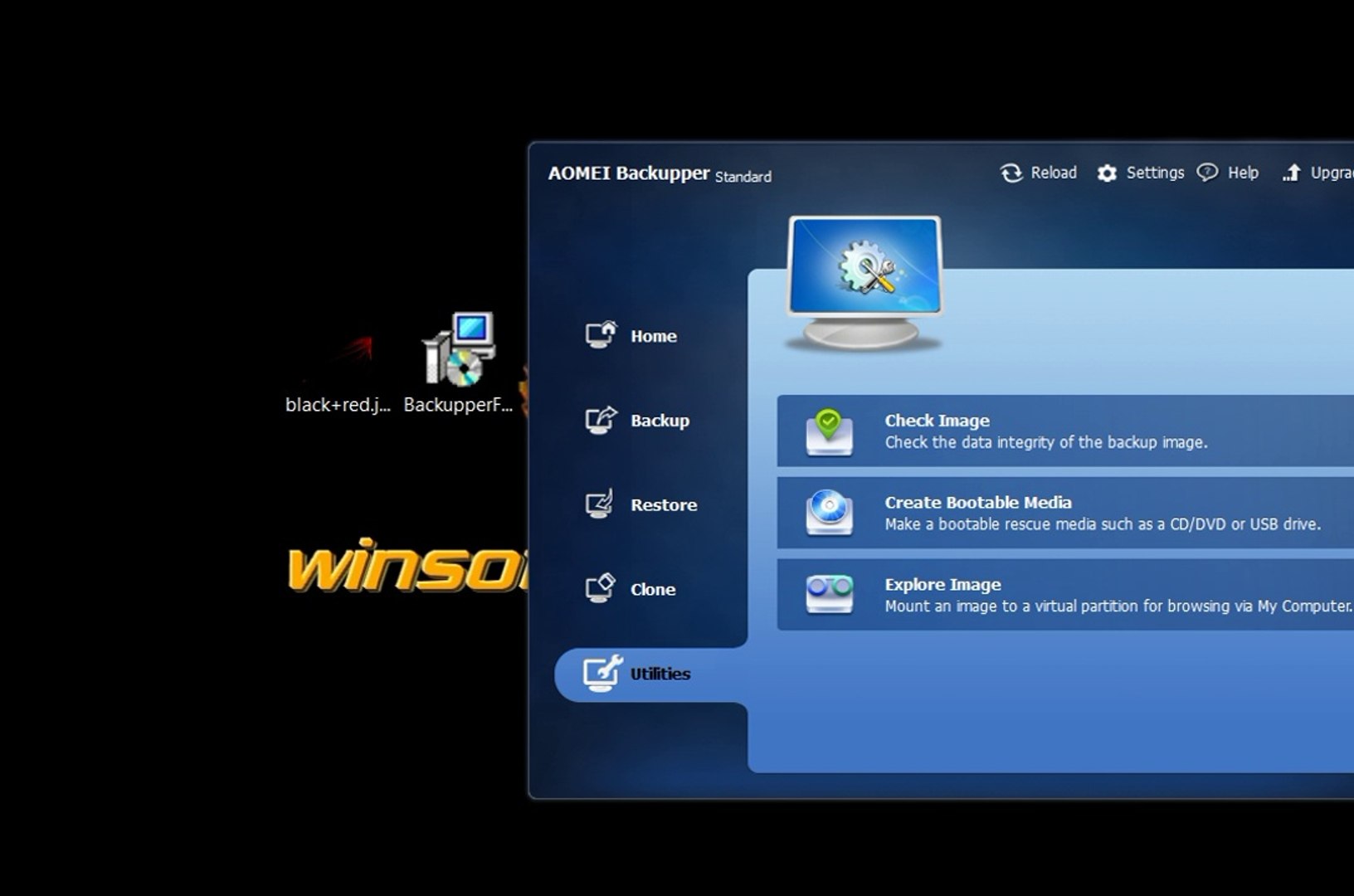1354x896 pixels.
Task: Click the Reload text button
Action: (x=1054, y=173)
